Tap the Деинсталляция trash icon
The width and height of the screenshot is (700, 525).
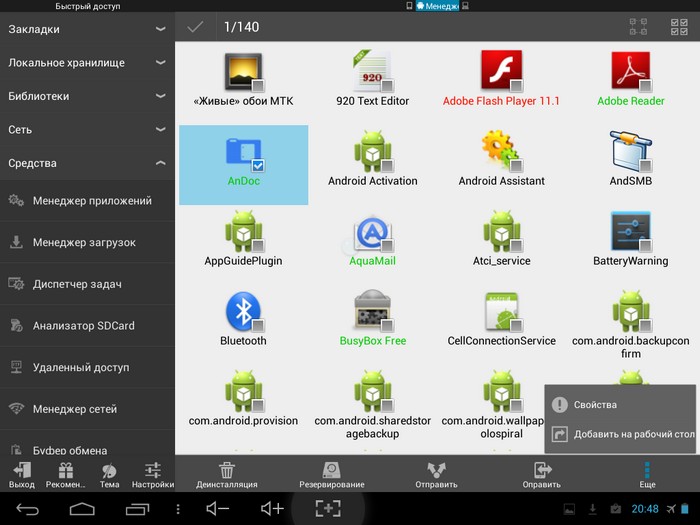point(227,470)
